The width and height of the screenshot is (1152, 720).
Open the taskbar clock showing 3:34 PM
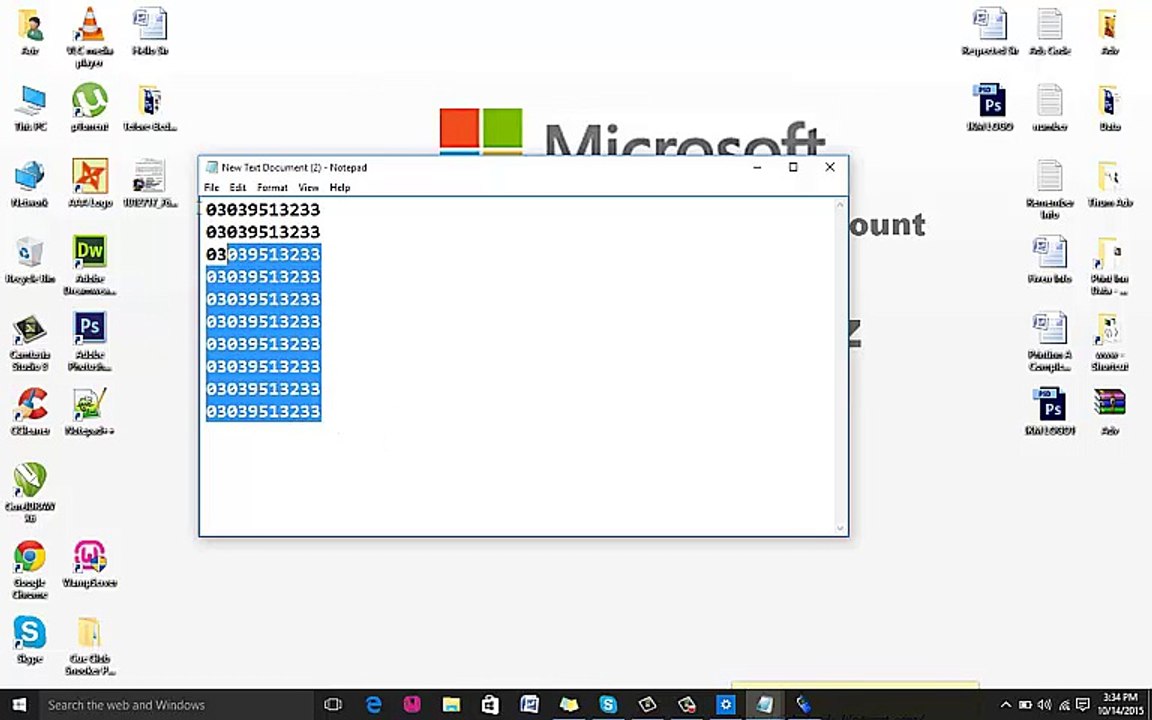pyautogui.click(x=1121, y=705)
